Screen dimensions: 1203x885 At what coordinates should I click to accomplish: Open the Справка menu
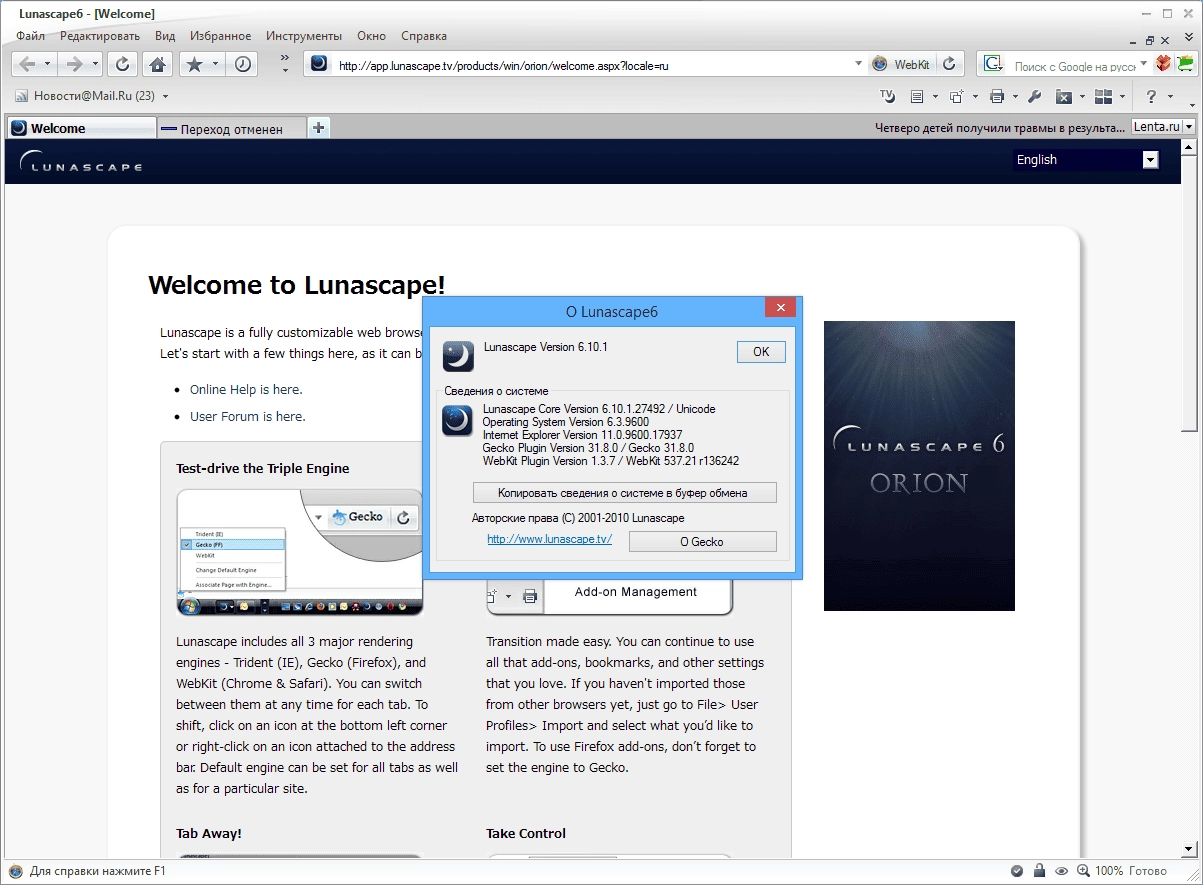[x=424, y=36]
